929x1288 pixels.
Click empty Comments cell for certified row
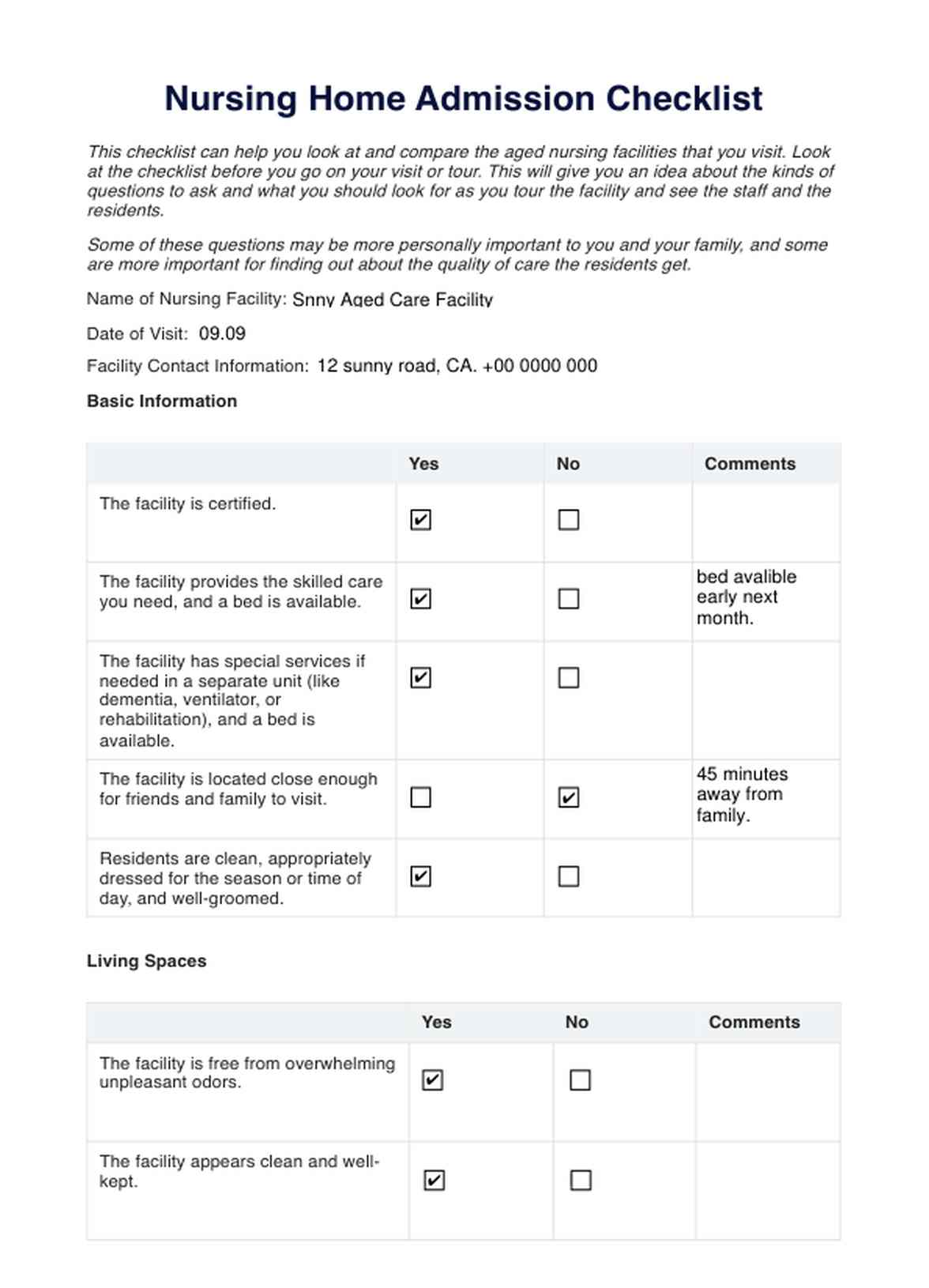pyautogui.click(x=765, y=522)
